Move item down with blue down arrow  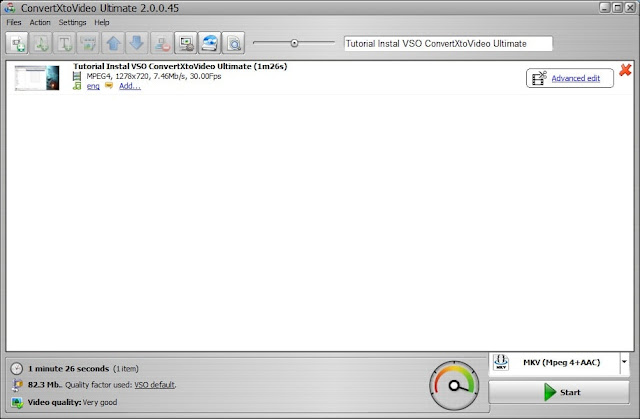click(137, 43)
